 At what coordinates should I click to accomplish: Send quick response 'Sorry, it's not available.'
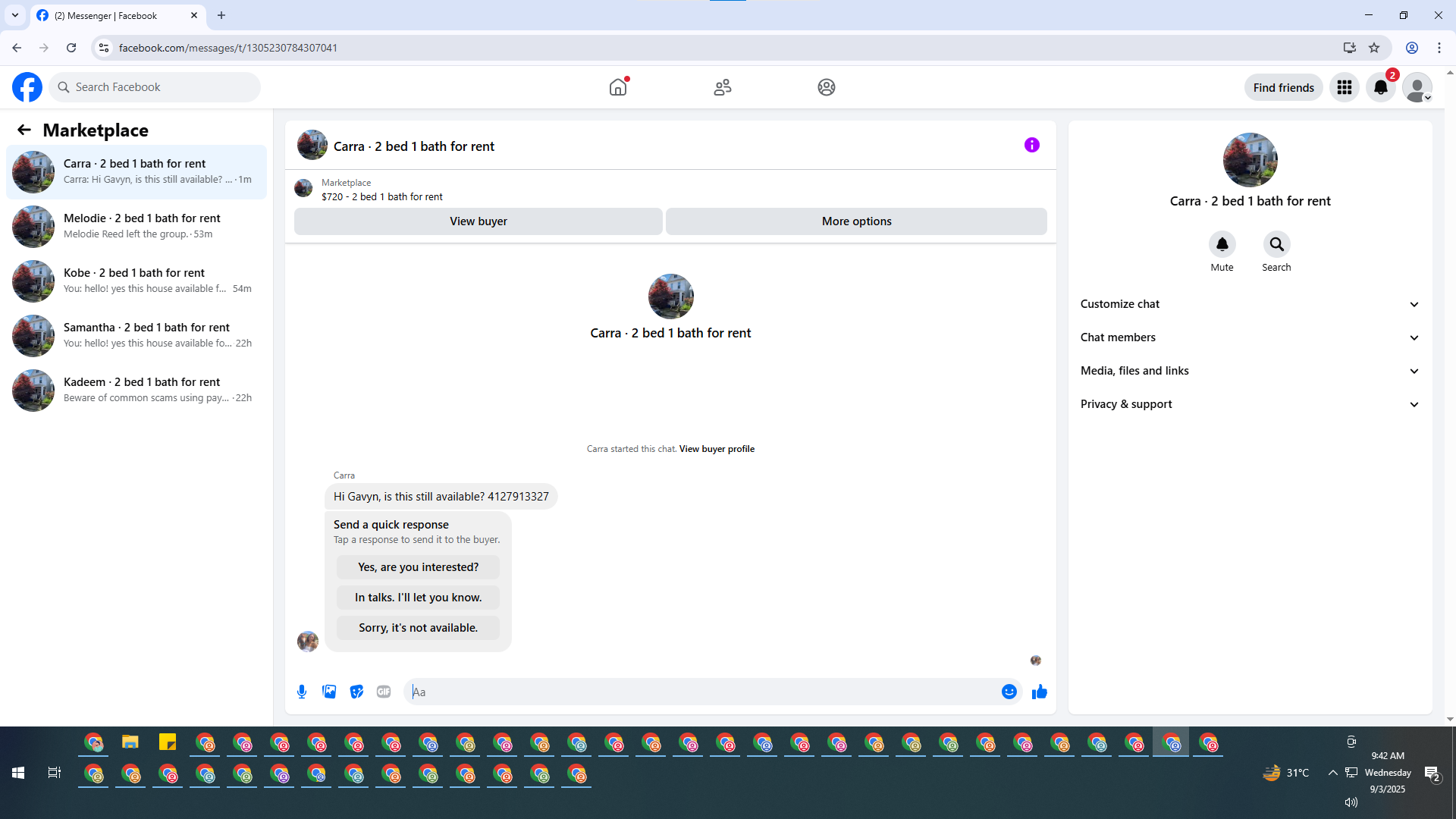419,628
